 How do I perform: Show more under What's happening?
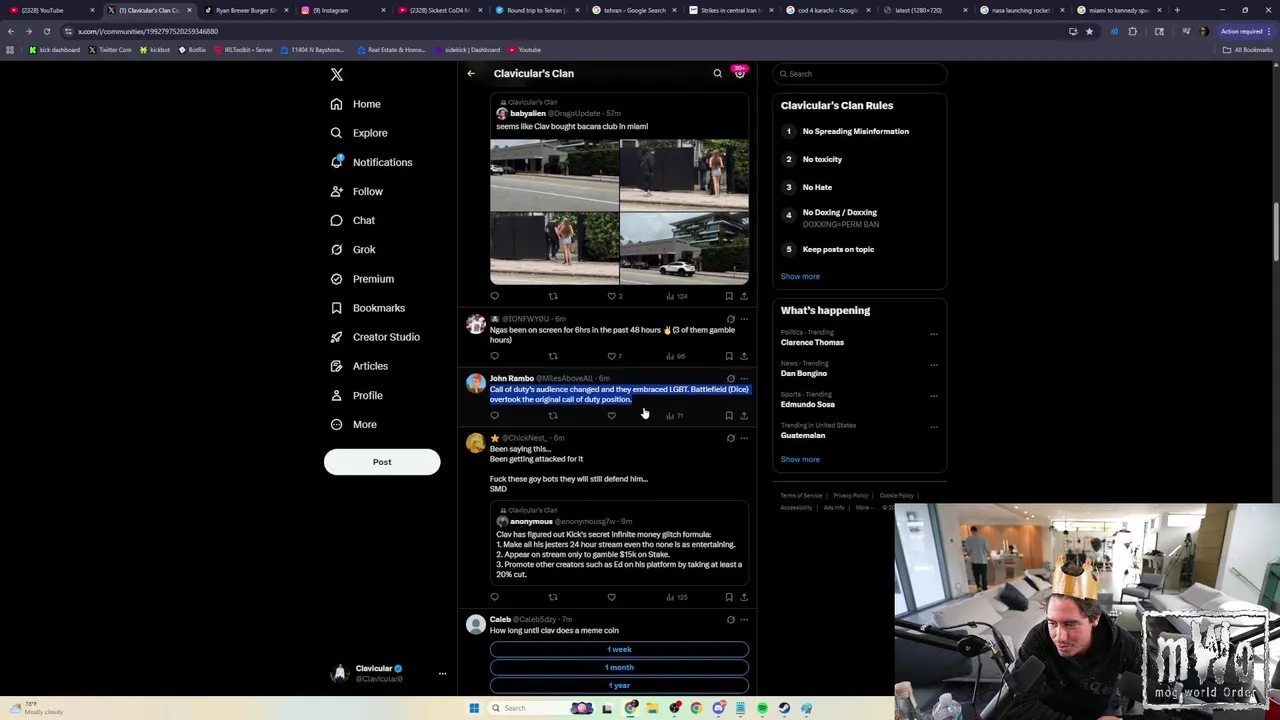coord(800,459)
